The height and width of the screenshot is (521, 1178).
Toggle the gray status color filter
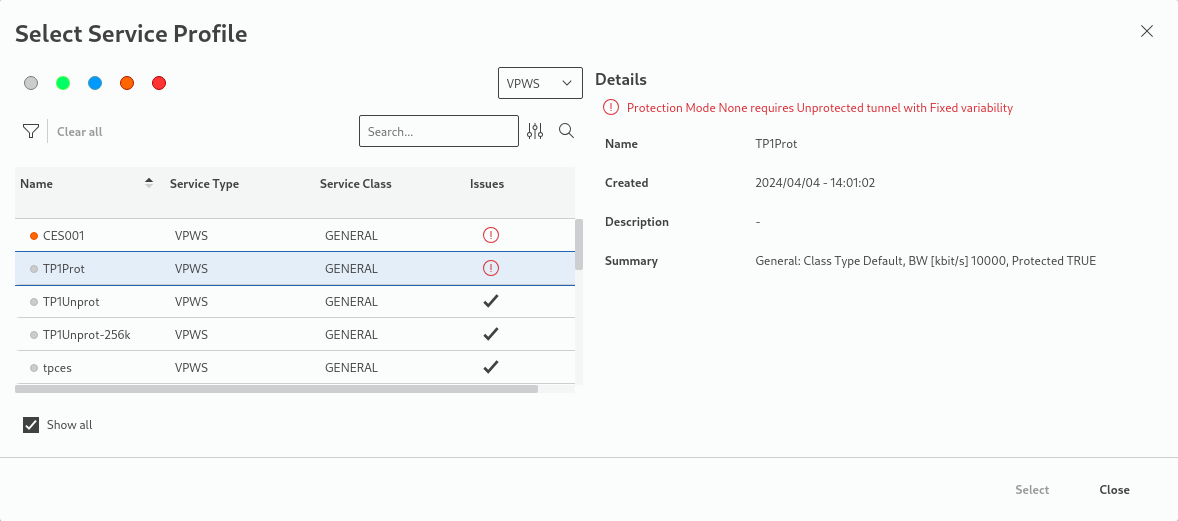point(31,83)
